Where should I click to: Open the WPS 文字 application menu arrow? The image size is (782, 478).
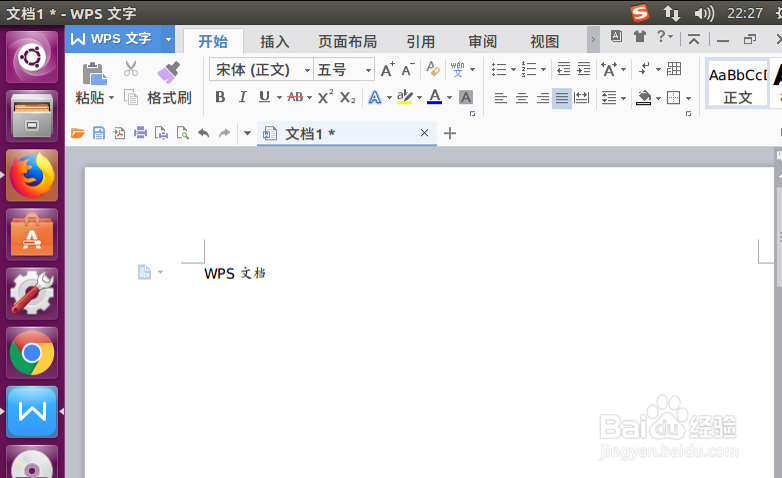(169, 39)
